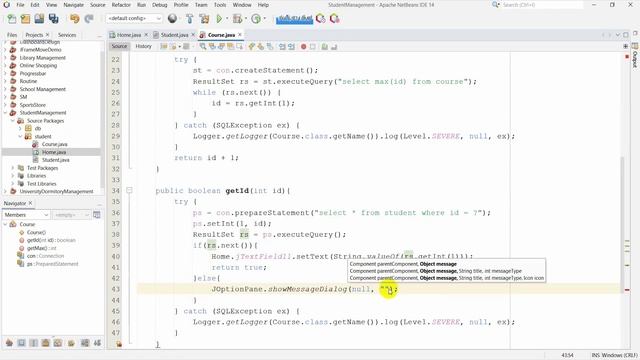
Task: Open the default config dropdown
Action: pyautogui.click(x=134, y=18)
